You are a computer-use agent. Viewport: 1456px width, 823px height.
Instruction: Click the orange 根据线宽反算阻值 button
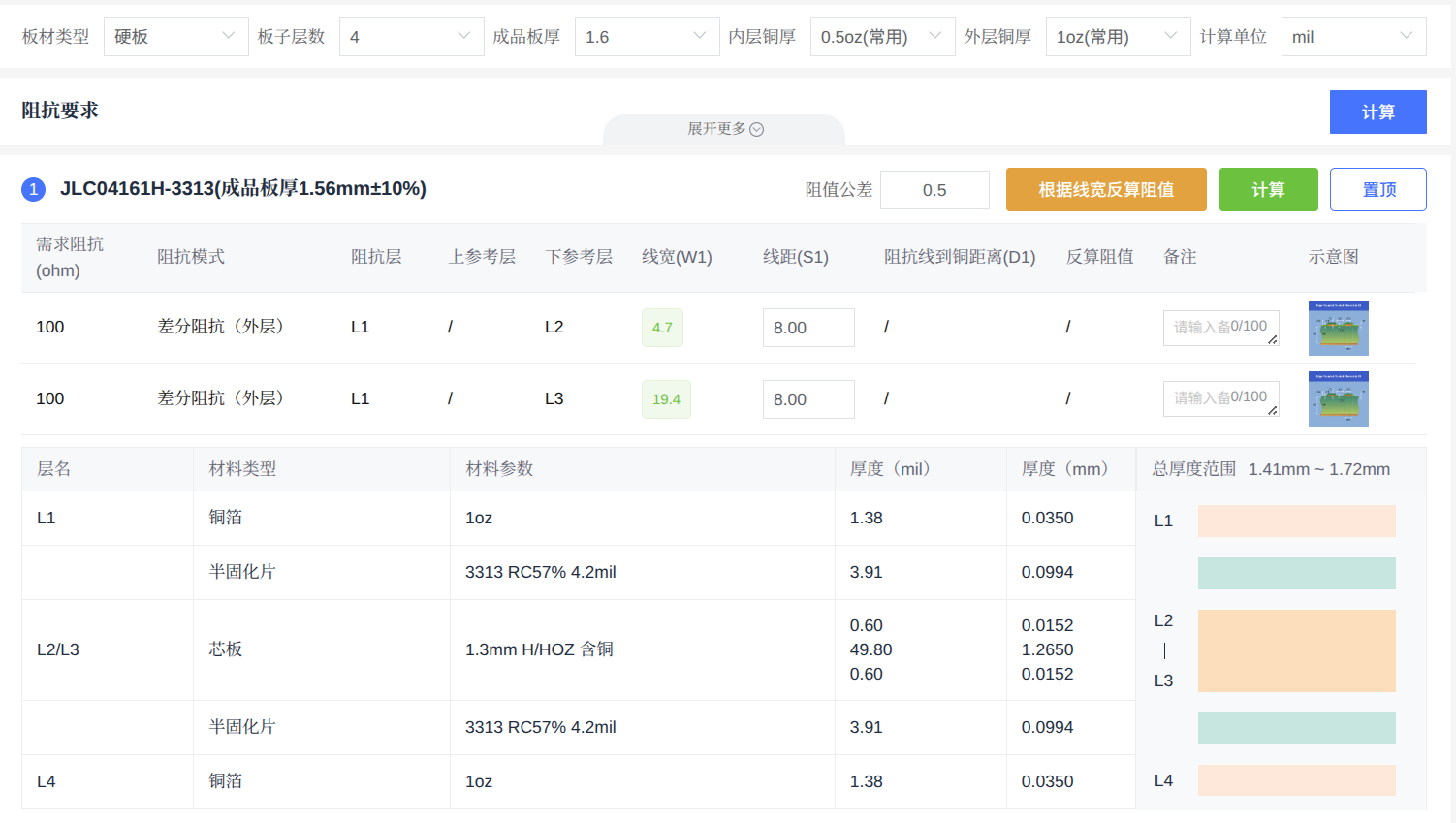1106,189
